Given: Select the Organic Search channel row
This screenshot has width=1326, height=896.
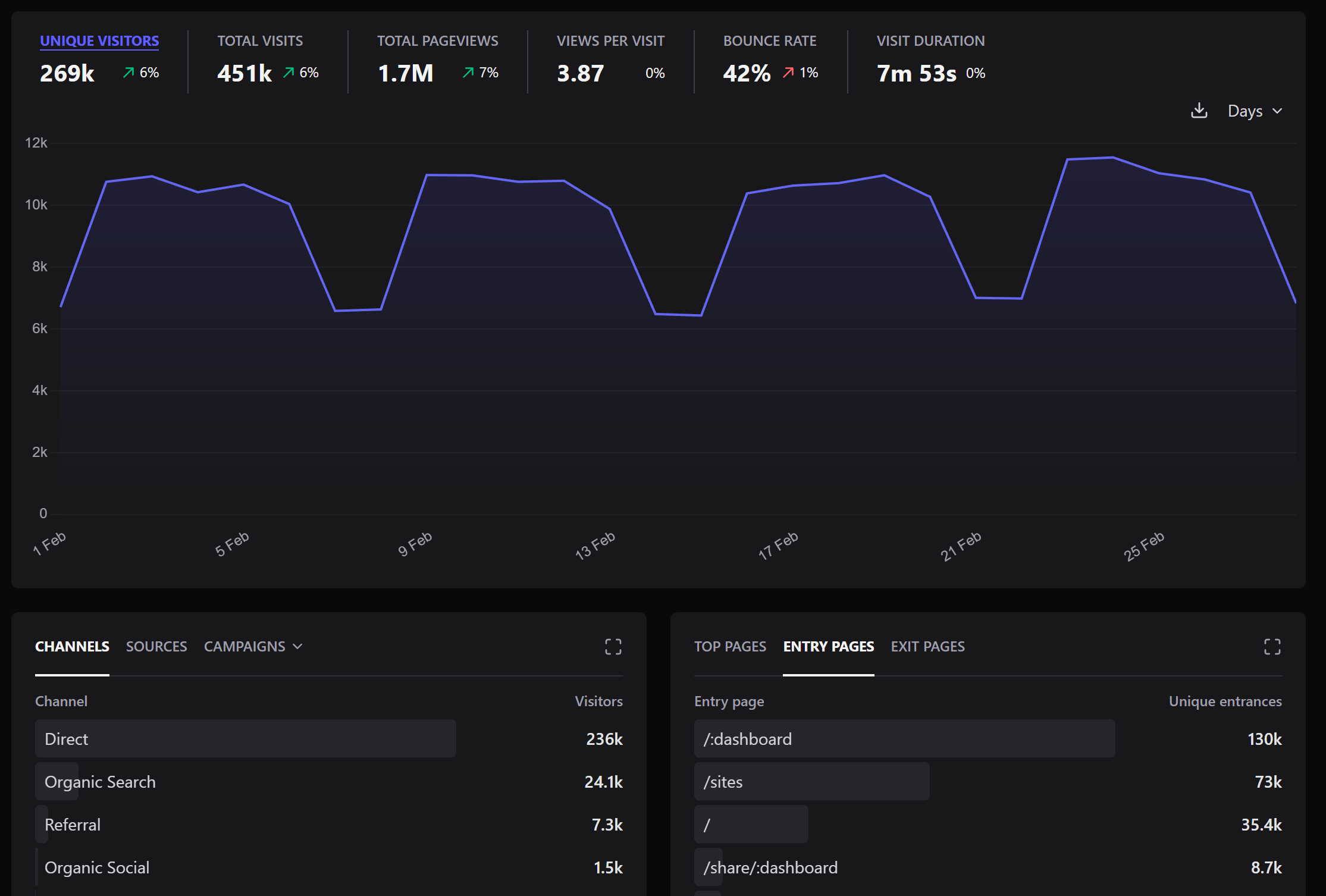Looking at the screenshot, I should pos(100,782).
